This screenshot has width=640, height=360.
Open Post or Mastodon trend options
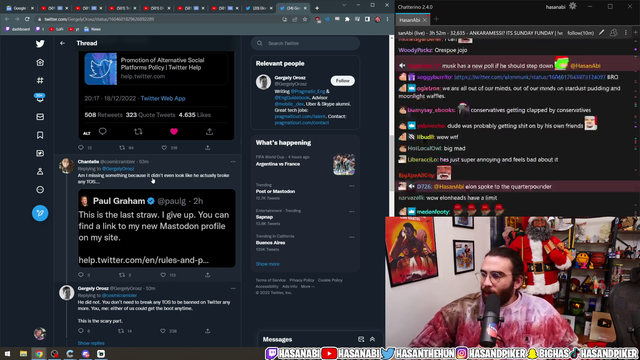(x=351, y=186)
